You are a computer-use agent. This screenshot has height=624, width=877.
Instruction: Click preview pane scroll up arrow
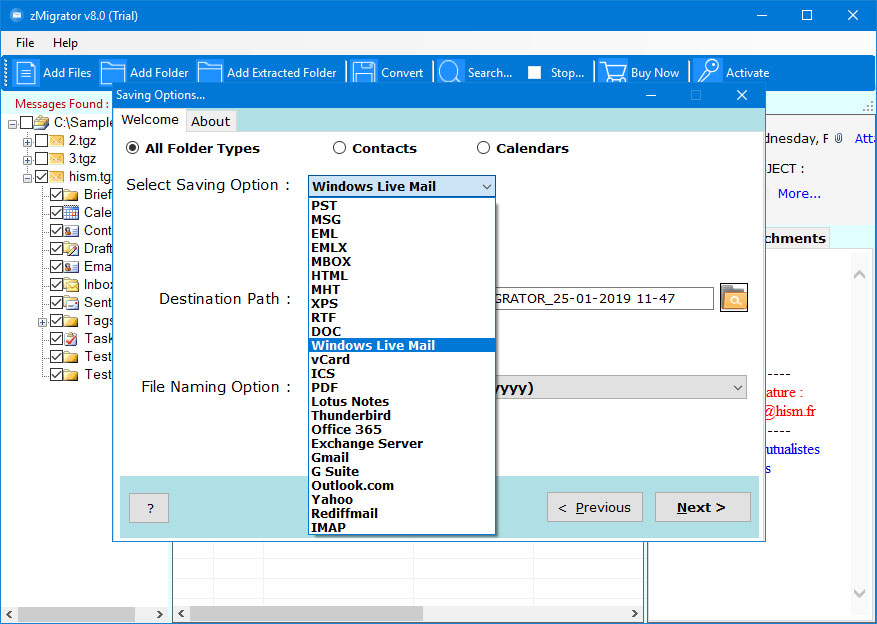click(x=859, y=274)
